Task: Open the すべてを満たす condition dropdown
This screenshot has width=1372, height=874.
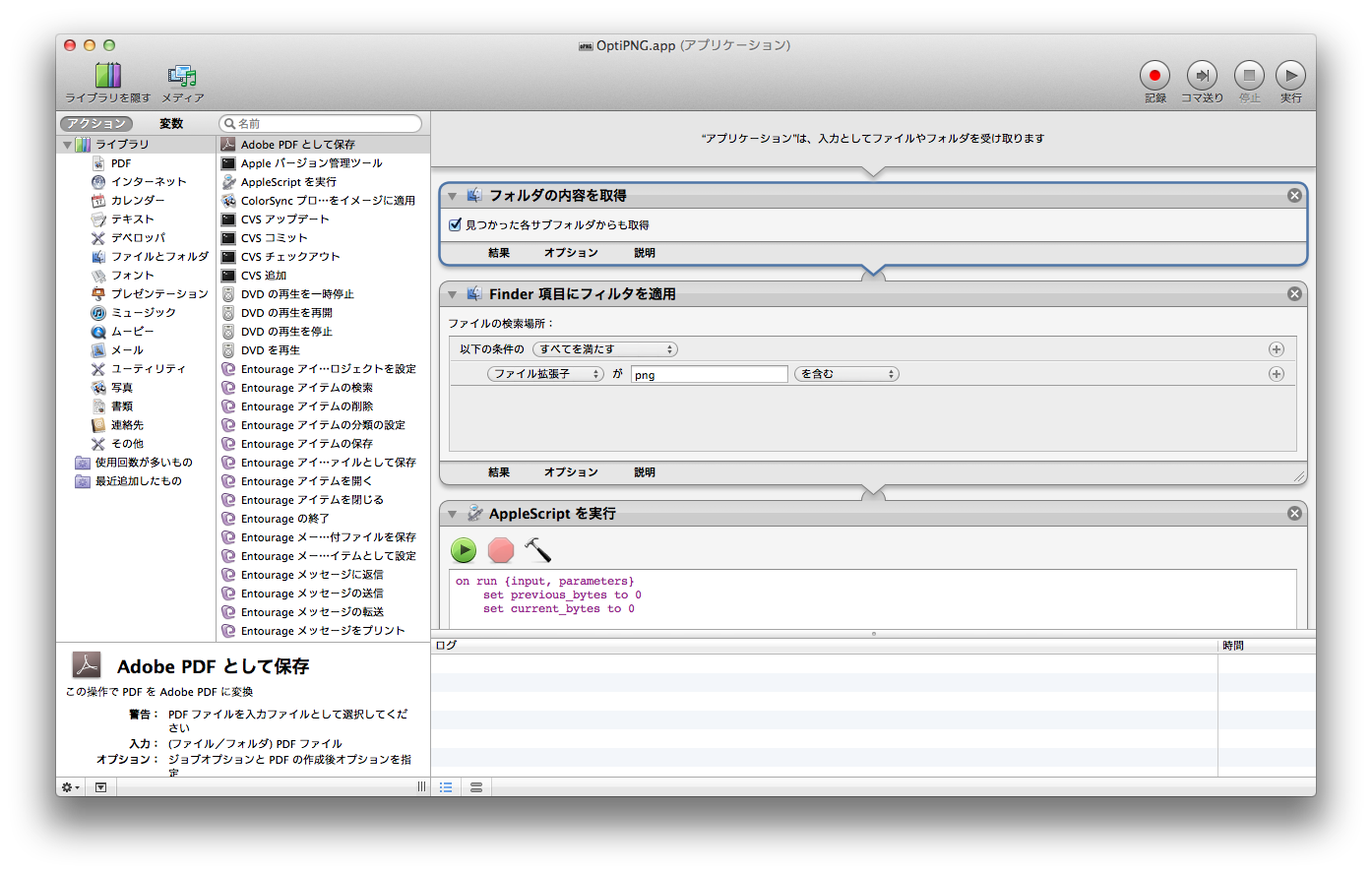Action: point(605,349)
